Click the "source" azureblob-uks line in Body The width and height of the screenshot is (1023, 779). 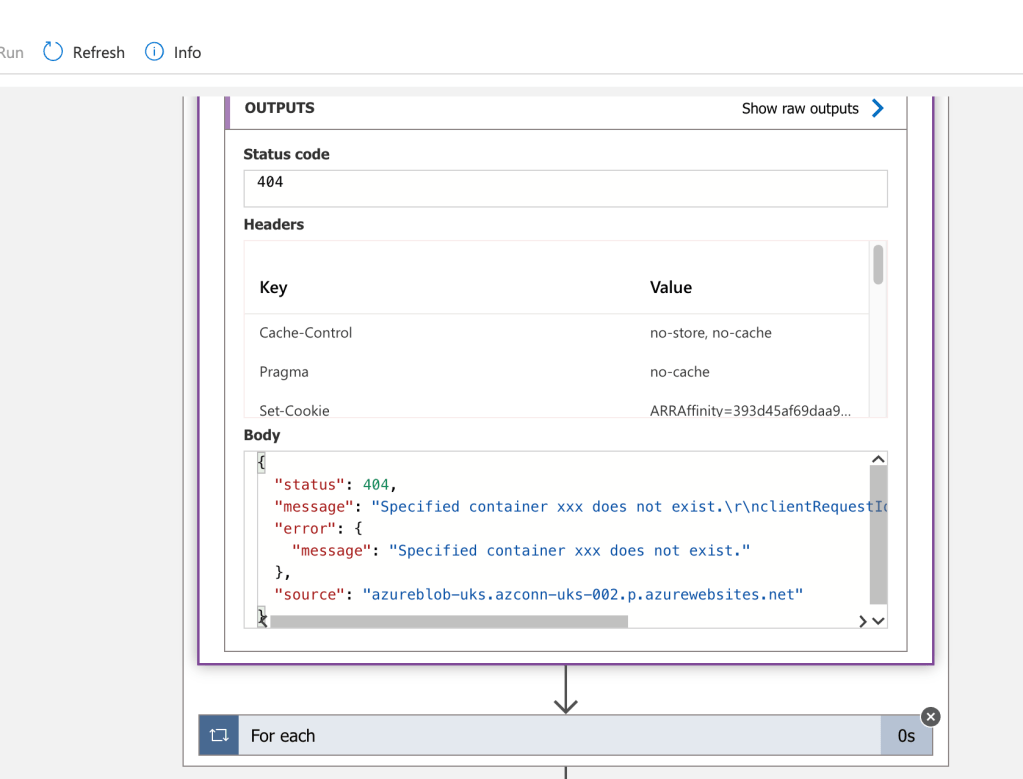pos(539,594)
